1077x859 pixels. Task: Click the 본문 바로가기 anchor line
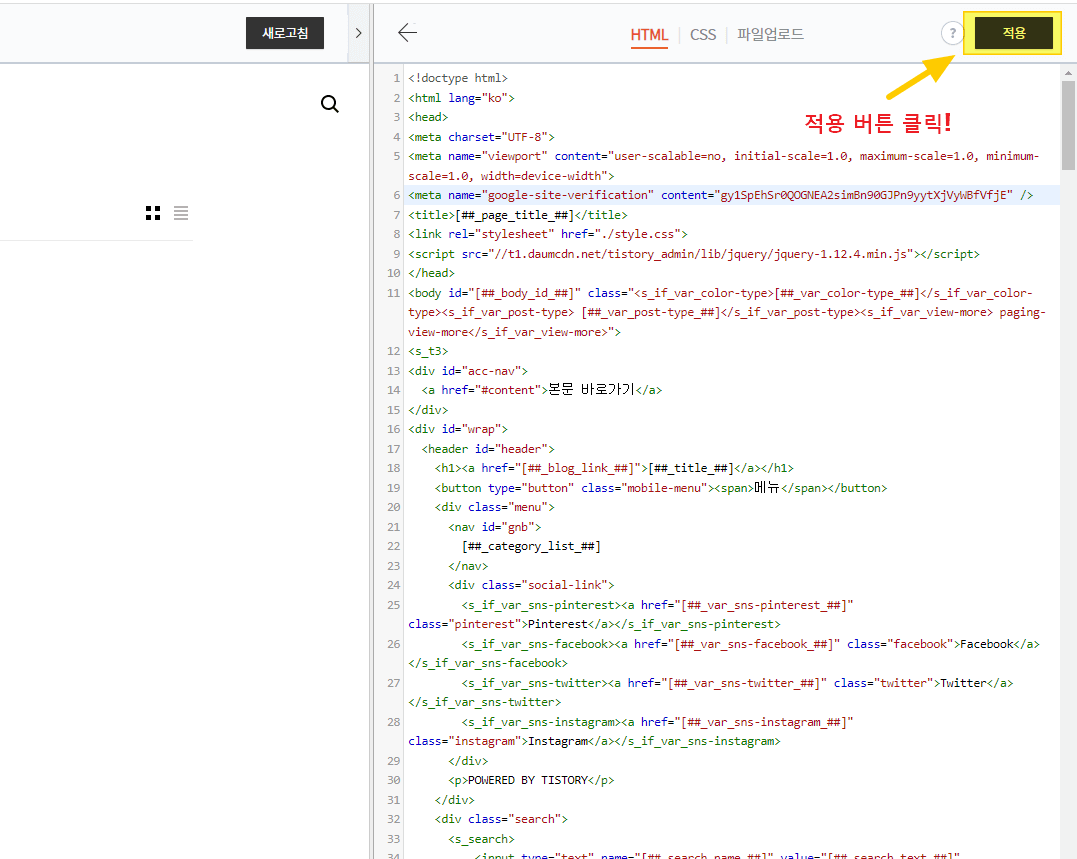pyautogui.click(x=542, y=390)
